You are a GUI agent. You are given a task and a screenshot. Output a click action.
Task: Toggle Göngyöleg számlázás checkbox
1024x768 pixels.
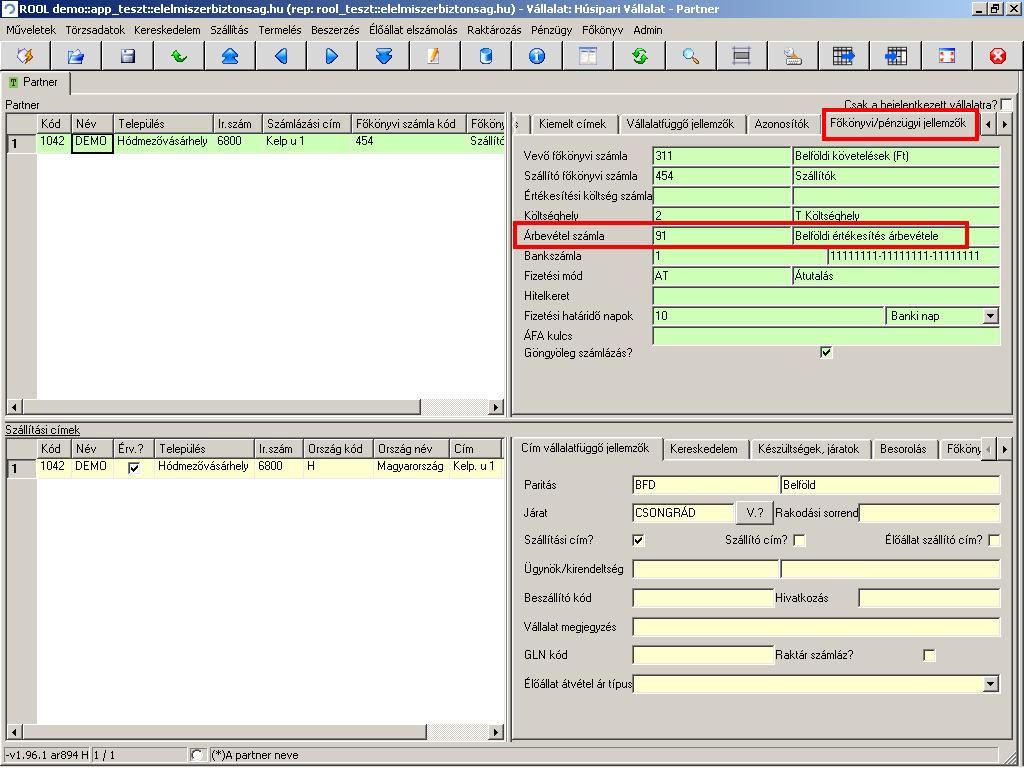point(826,353)
